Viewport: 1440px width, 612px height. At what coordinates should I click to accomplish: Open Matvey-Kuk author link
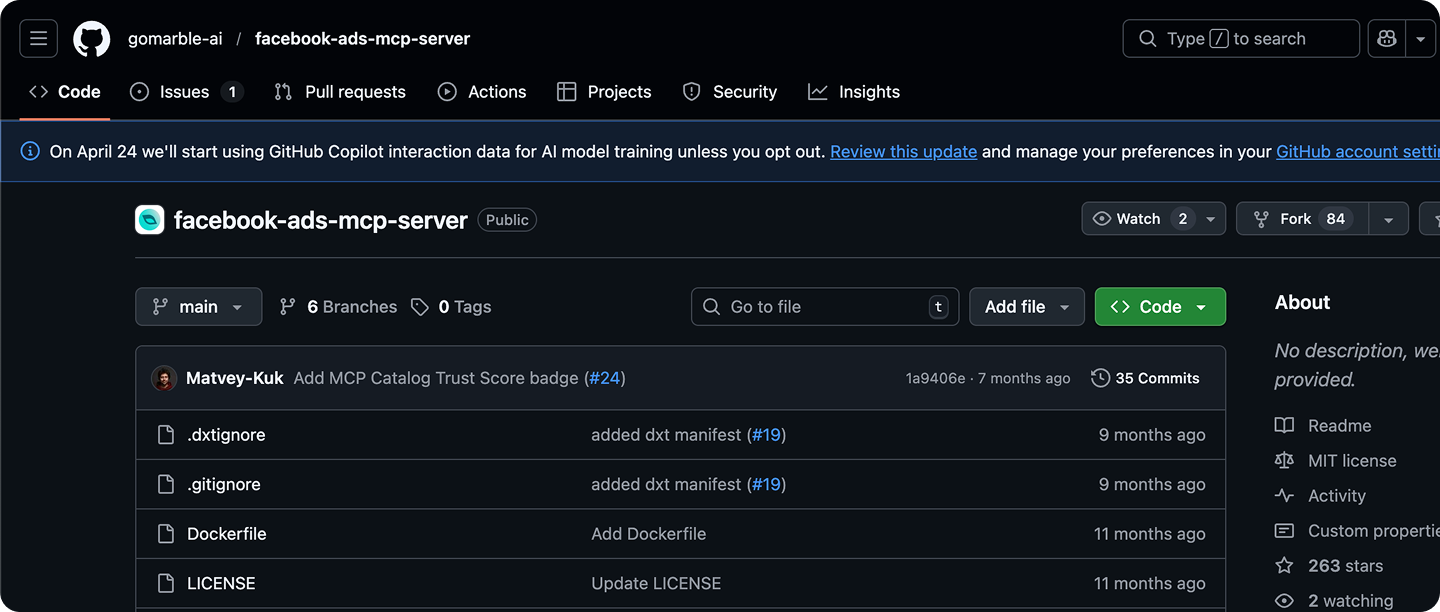[x=235, y=378]
